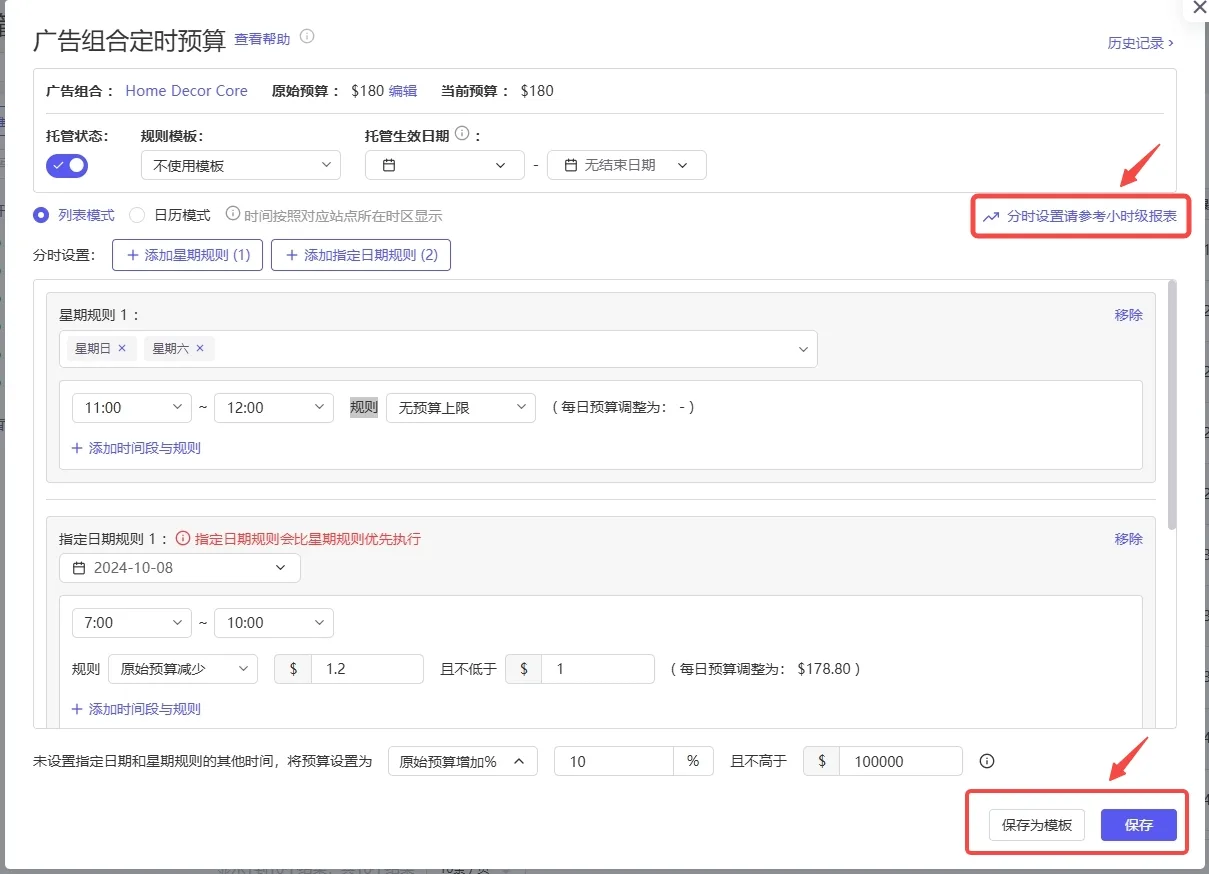Open the 托管生效日期 start date picker

[445, 165]
